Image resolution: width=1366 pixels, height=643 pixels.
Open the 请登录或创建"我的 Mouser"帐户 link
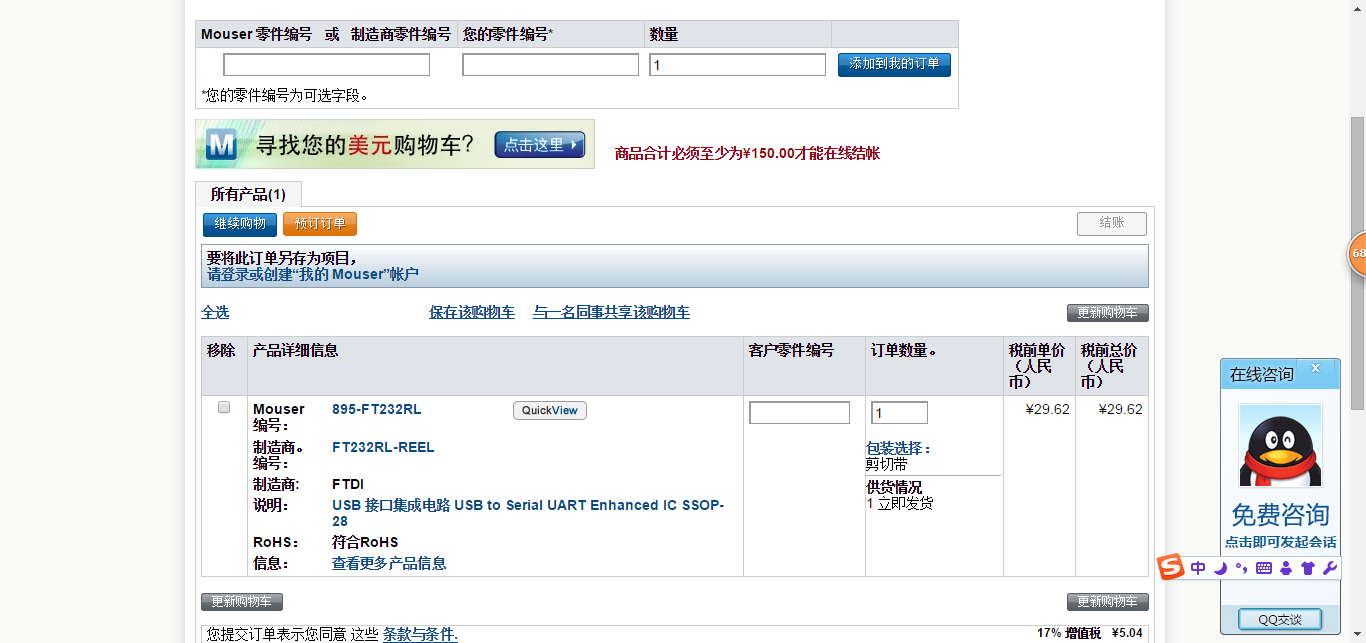click(313, 274)
